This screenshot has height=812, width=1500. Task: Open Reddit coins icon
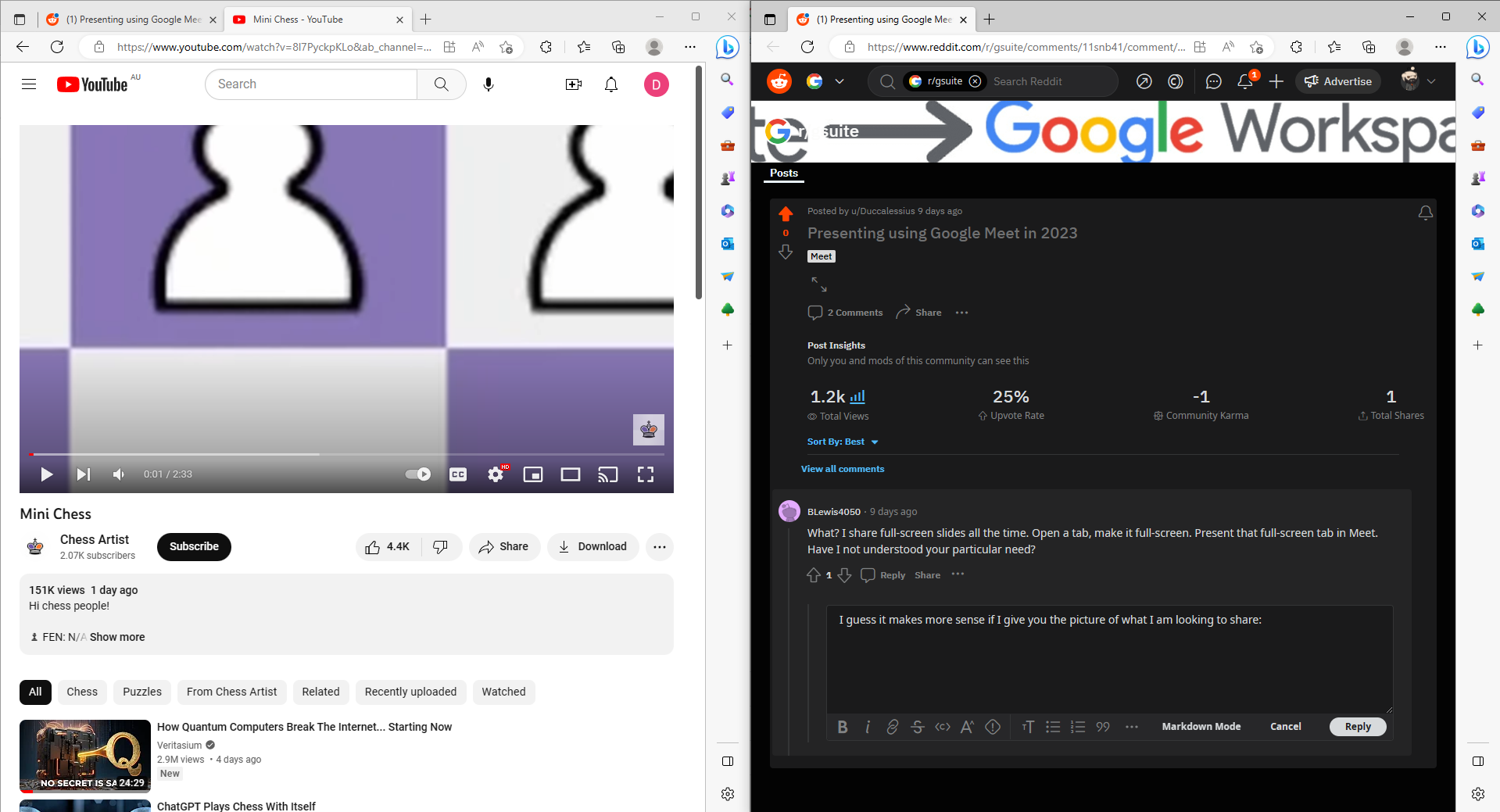pyautogui.click(x=1176, y=81)
